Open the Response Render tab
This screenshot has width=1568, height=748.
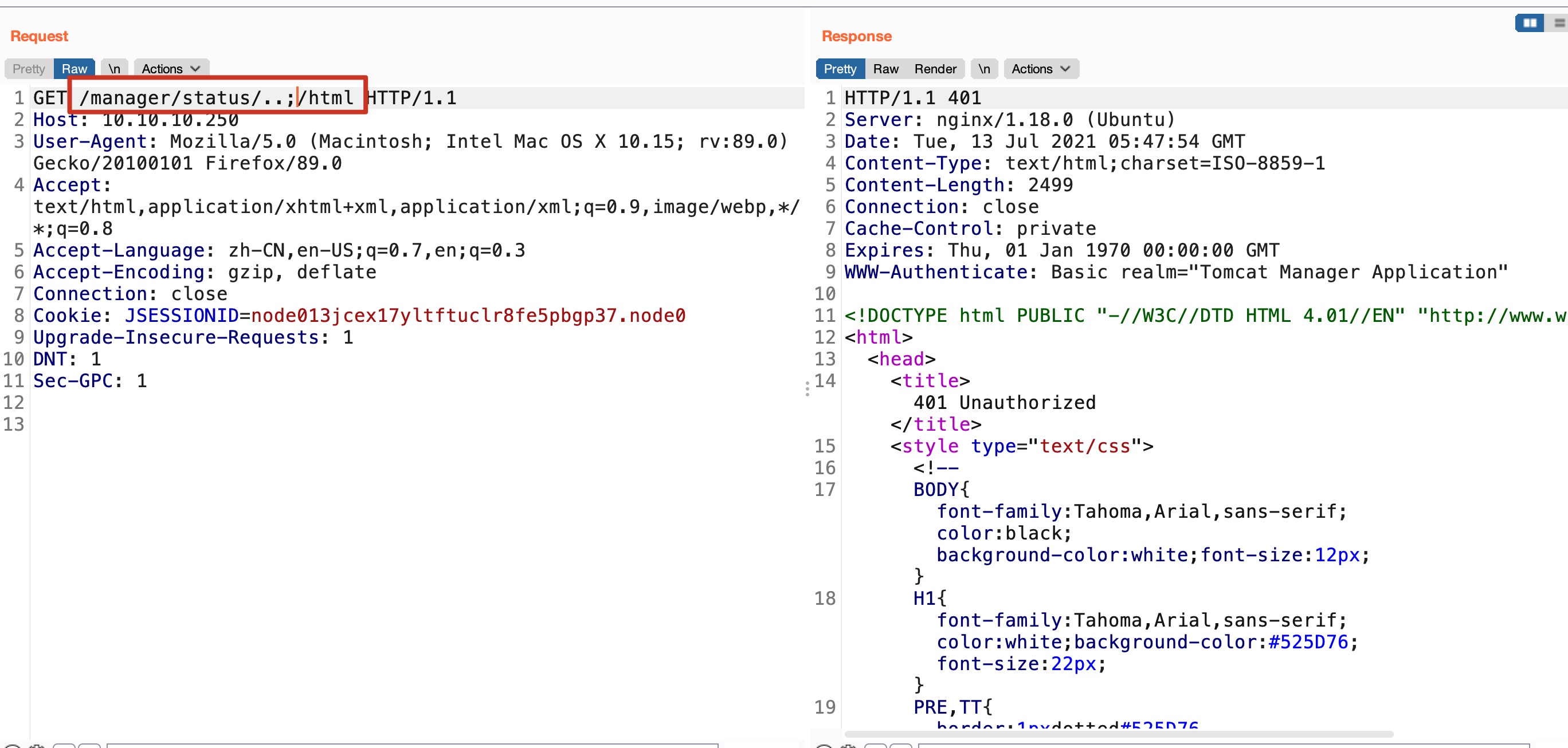(935, 69)
